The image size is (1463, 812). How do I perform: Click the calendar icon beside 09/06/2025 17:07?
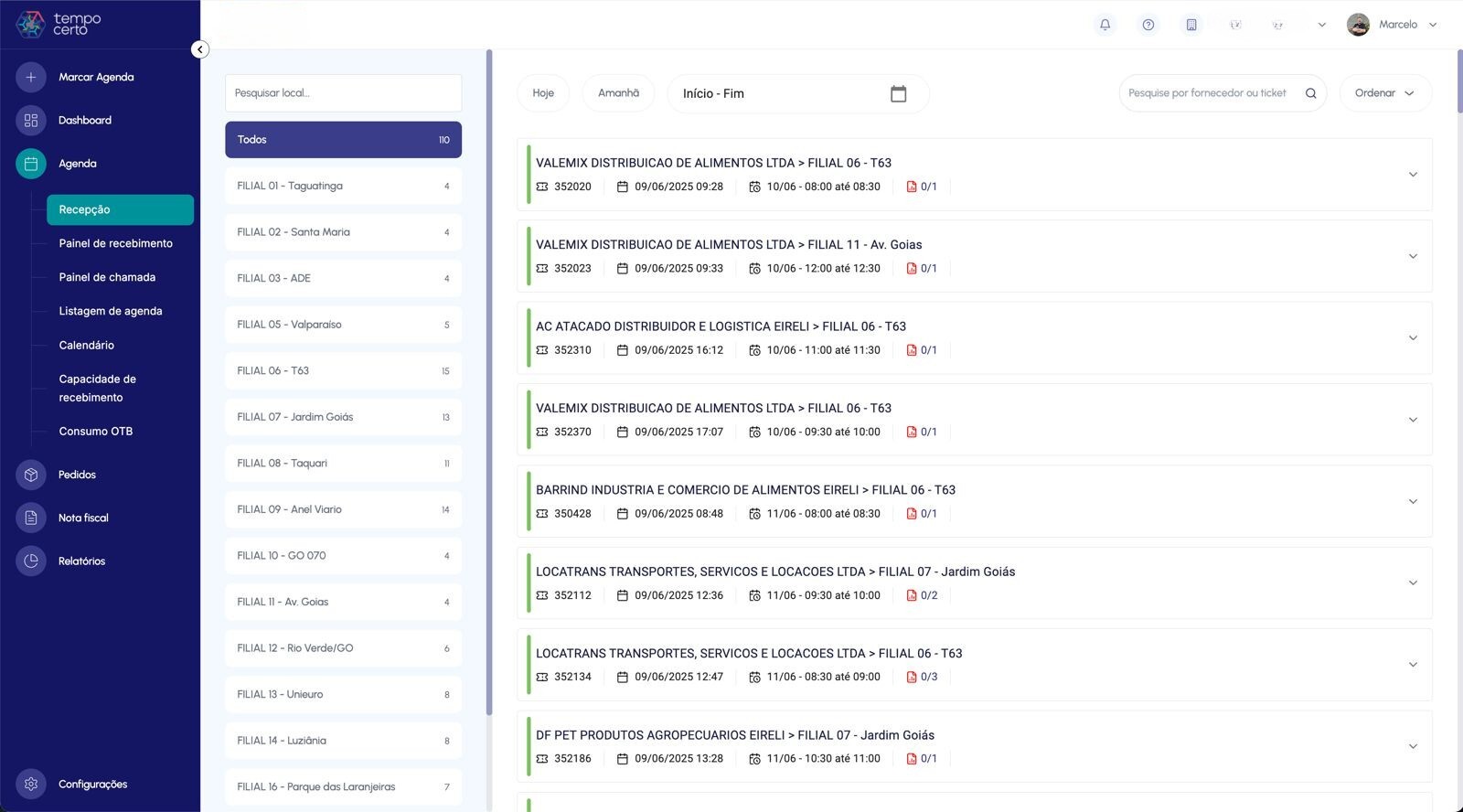pyautogui.click(x=623, y=432)
